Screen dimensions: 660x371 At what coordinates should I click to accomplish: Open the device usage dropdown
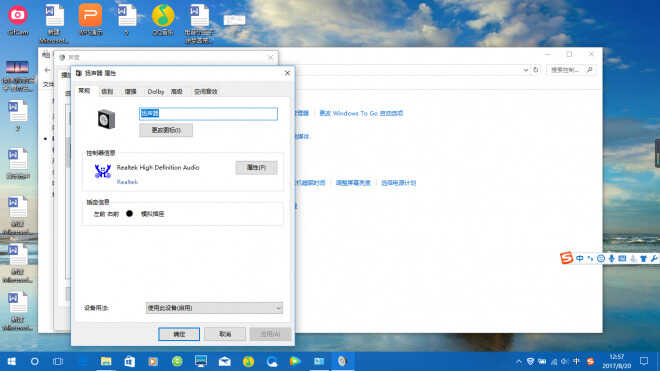tap(214, 308)
